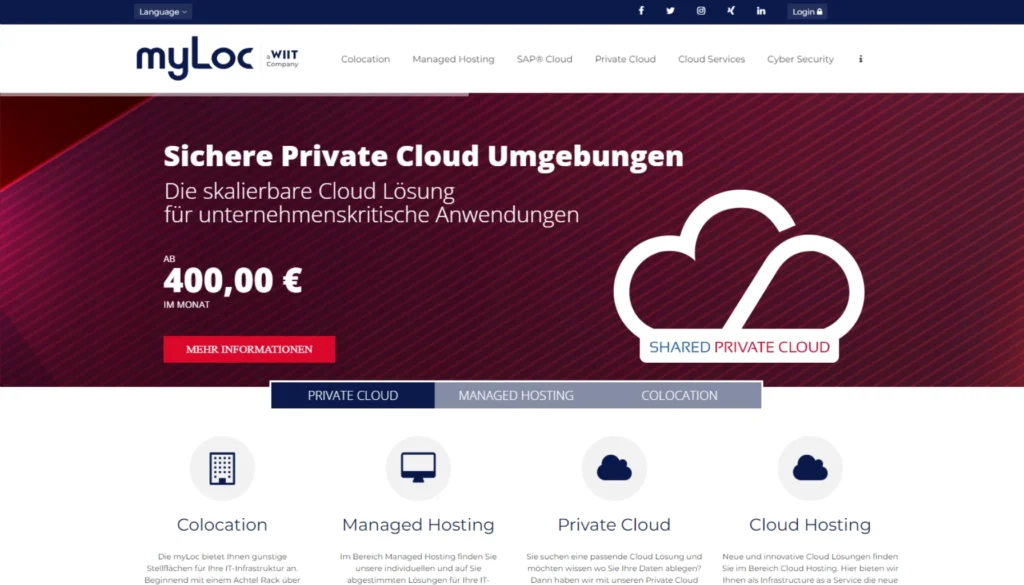The width and height of the screenshot is (1024, 585).
Task: Click the Mehr Informationen button
Action: [249, 349]
